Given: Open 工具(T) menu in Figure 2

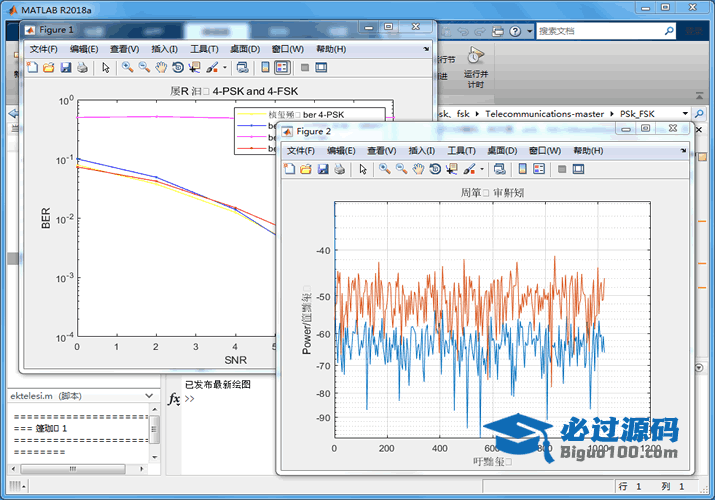Looking at the screenshot, I should coord(461,150).
